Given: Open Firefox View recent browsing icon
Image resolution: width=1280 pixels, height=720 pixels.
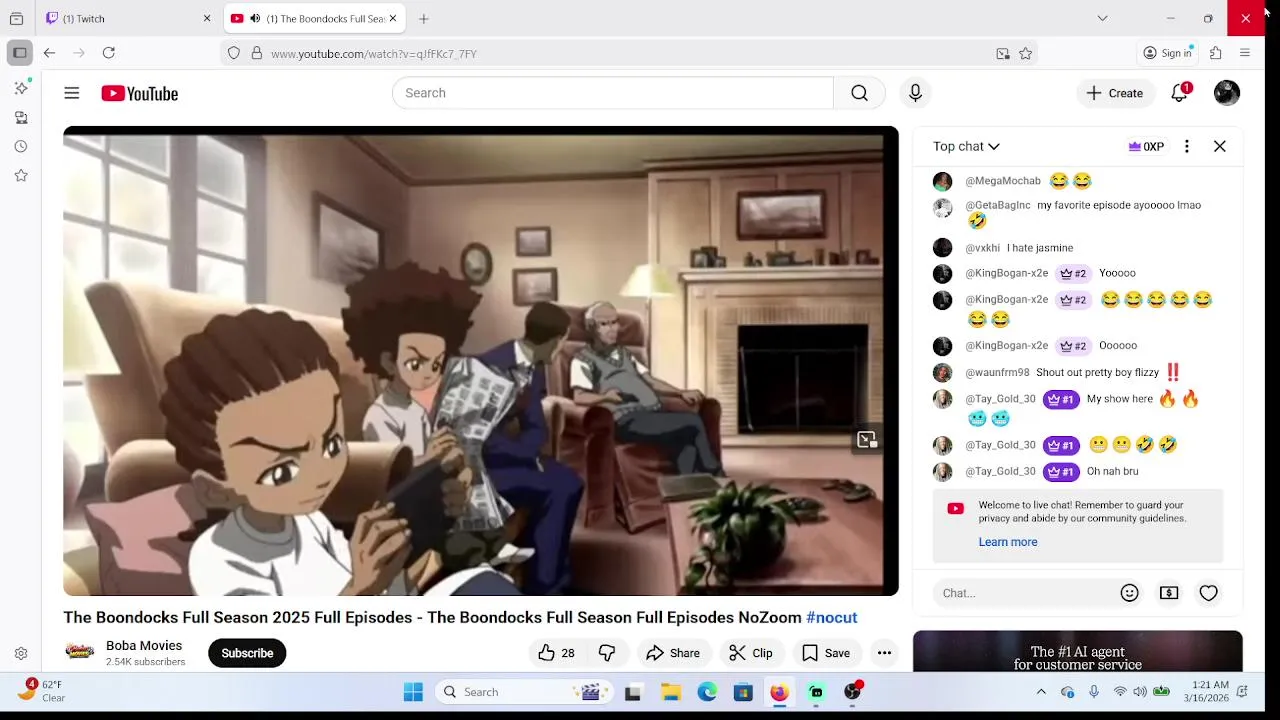Looking at the screenshot, I should coord(16,18).
